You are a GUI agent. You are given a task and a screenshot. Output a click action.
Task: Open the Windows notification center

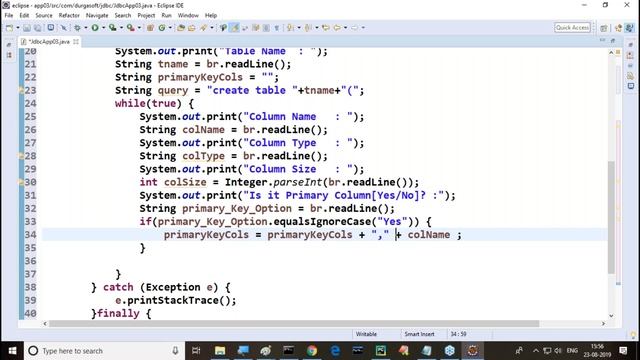623,351
